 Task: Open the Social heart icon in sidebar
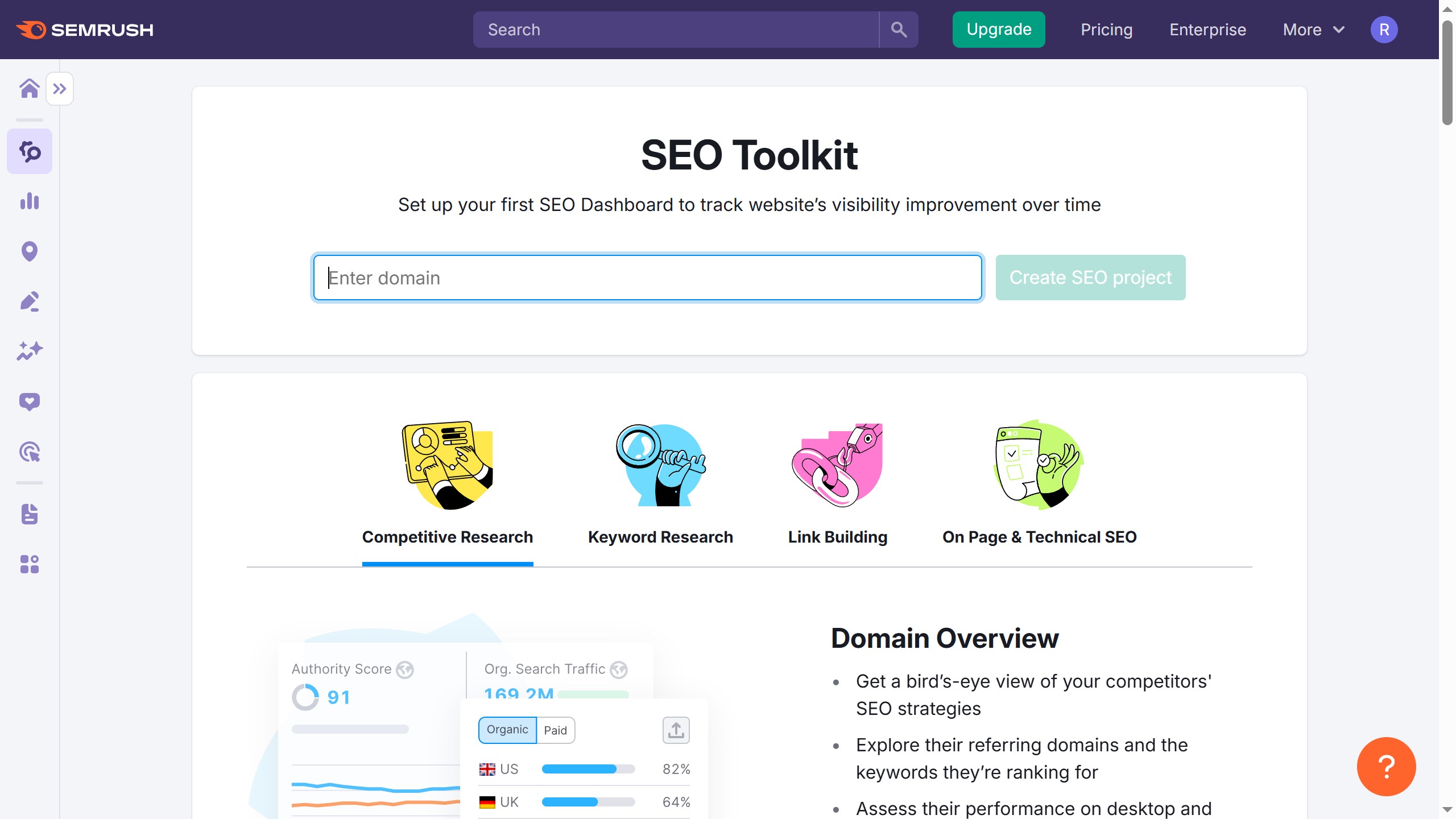(x=29, y=402)
